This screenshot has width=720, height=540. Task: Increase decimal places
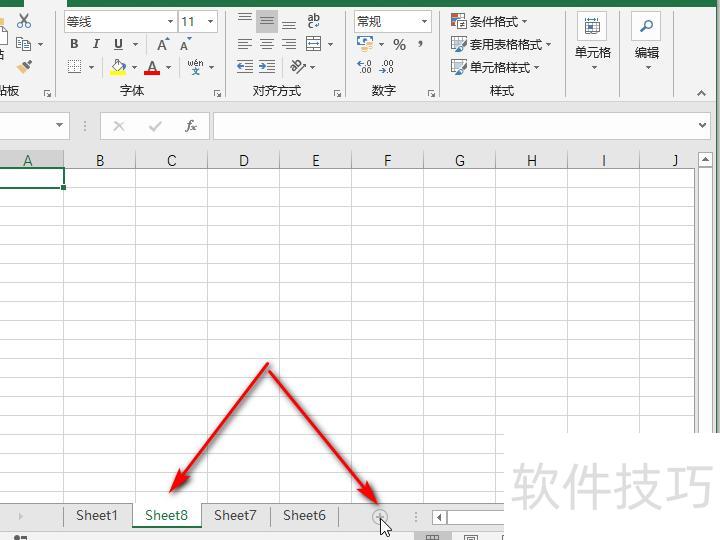coord(365,67)
